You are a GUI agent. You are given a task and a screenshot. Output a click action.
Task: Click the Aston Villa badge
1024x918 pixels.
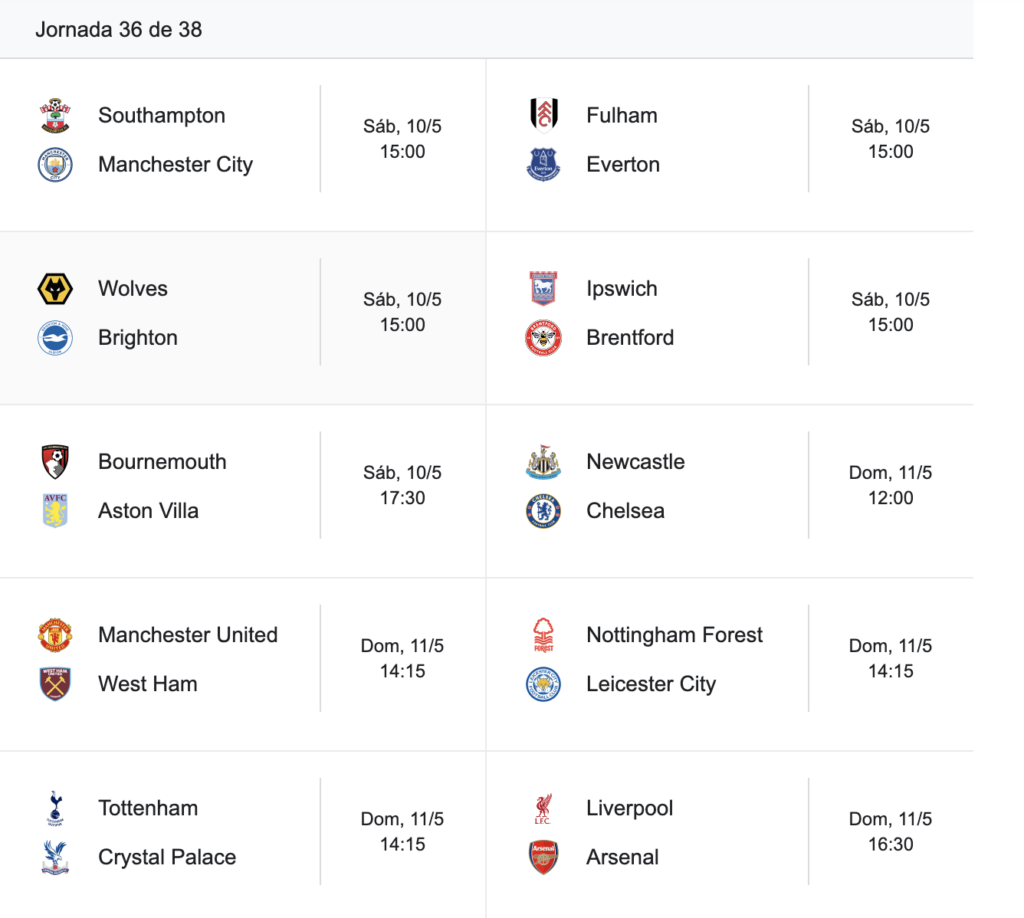[x=55, y=511]
